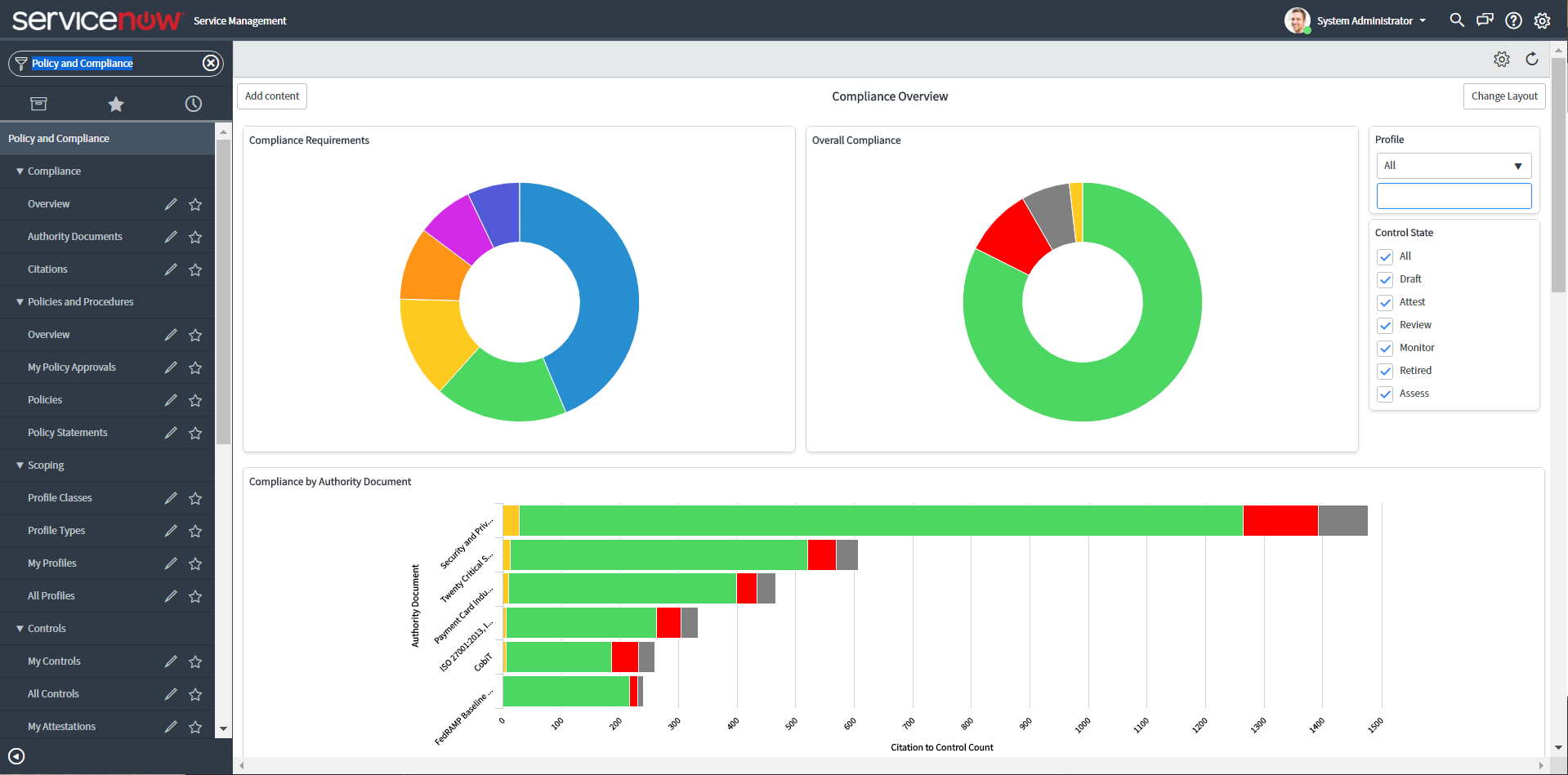Click the help question mark icon

coord(1513,20)
